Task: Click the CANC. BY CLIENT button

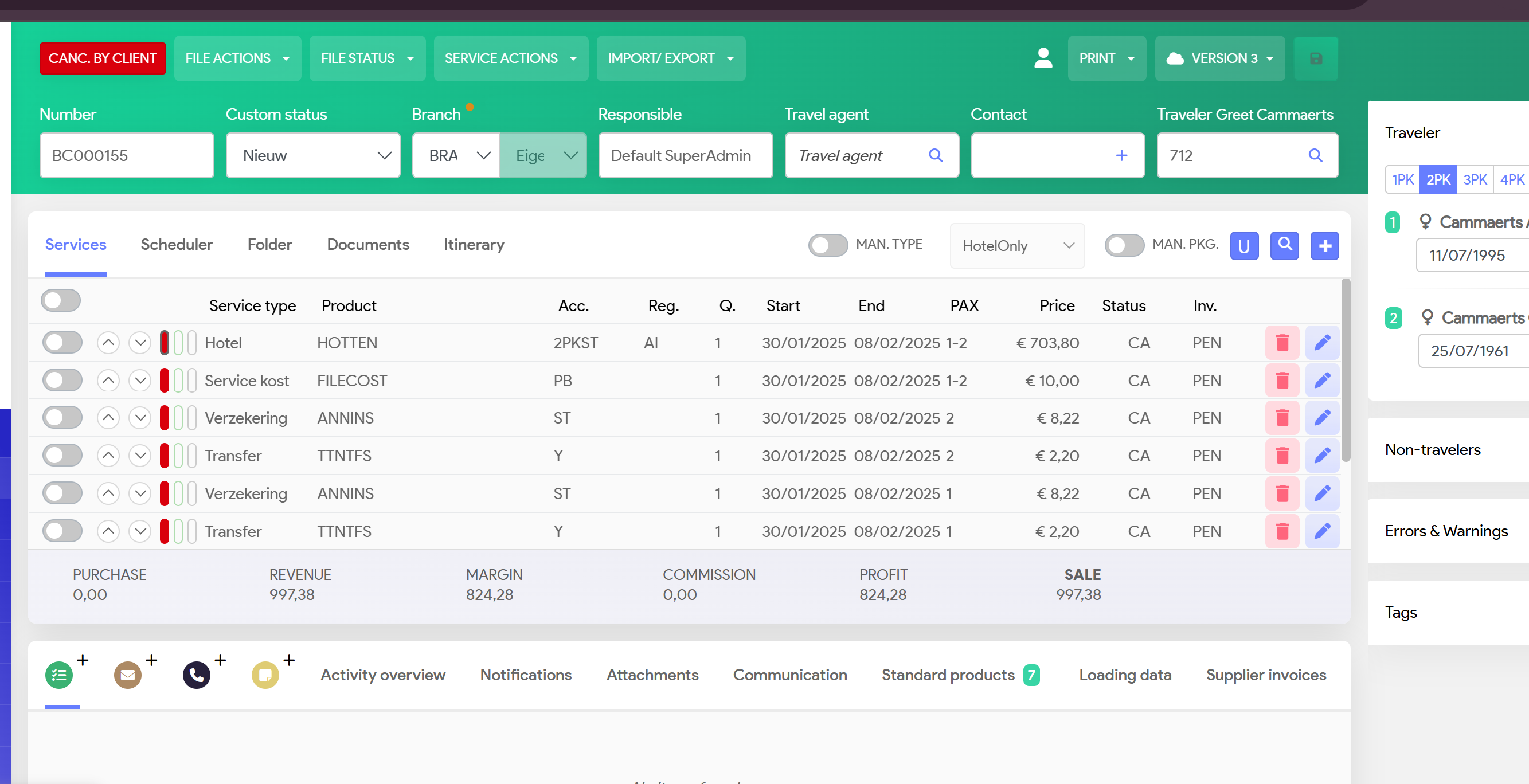Action: click(103, 58)
